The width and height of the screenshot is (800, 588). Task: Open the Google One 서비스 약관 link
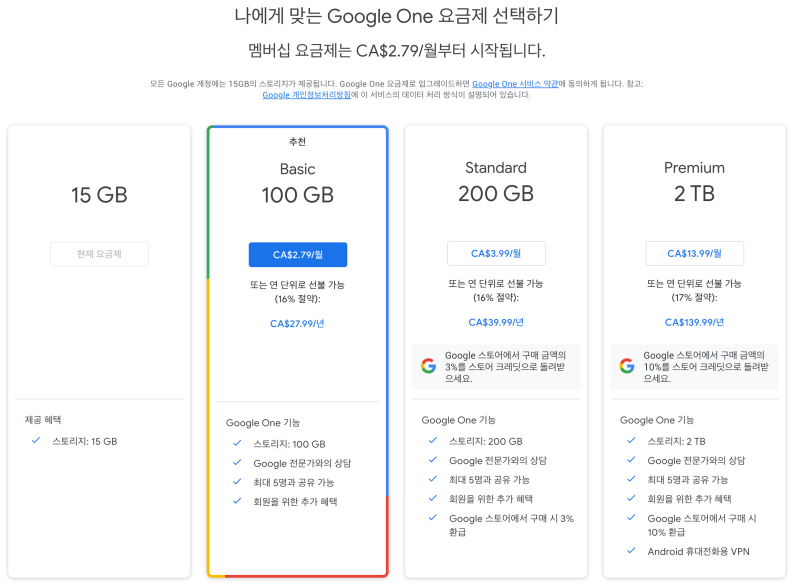515,84
